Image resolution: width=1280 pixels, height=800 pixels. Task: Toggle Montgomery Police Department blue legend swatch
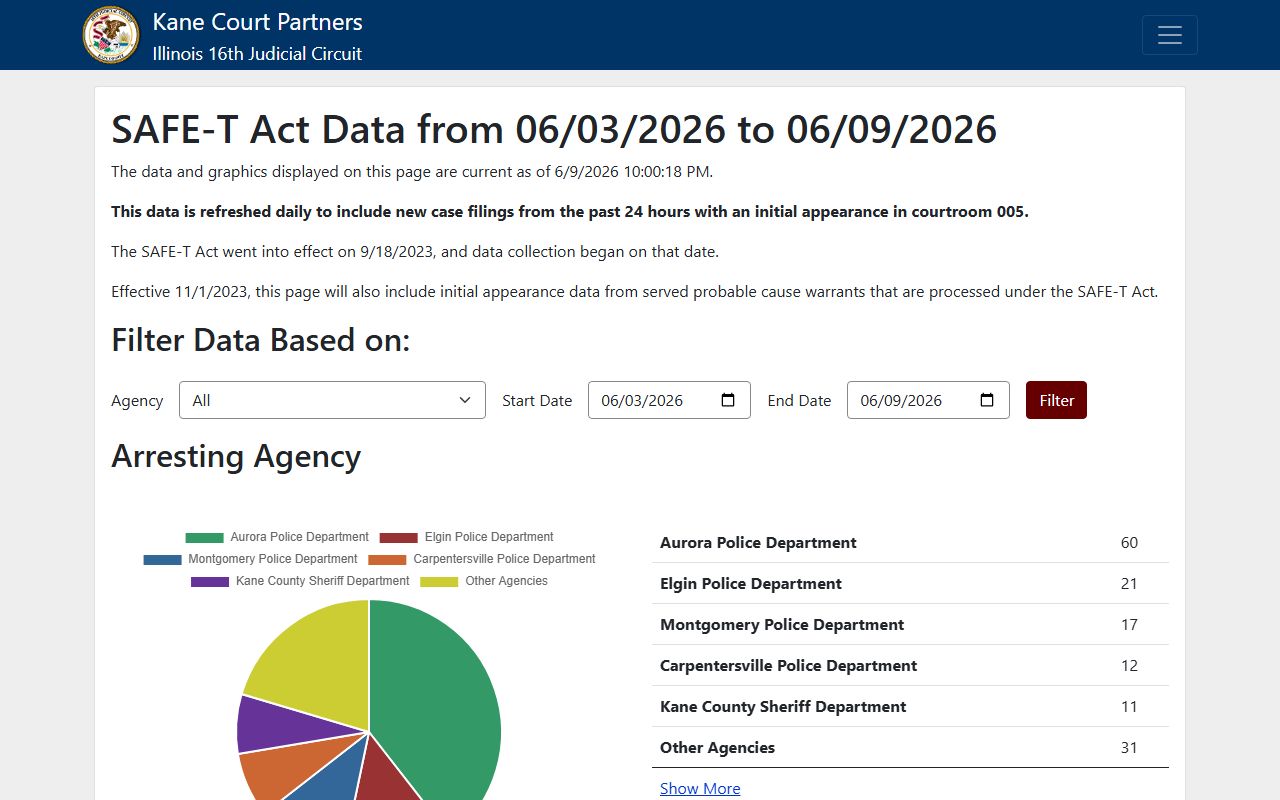162,559
